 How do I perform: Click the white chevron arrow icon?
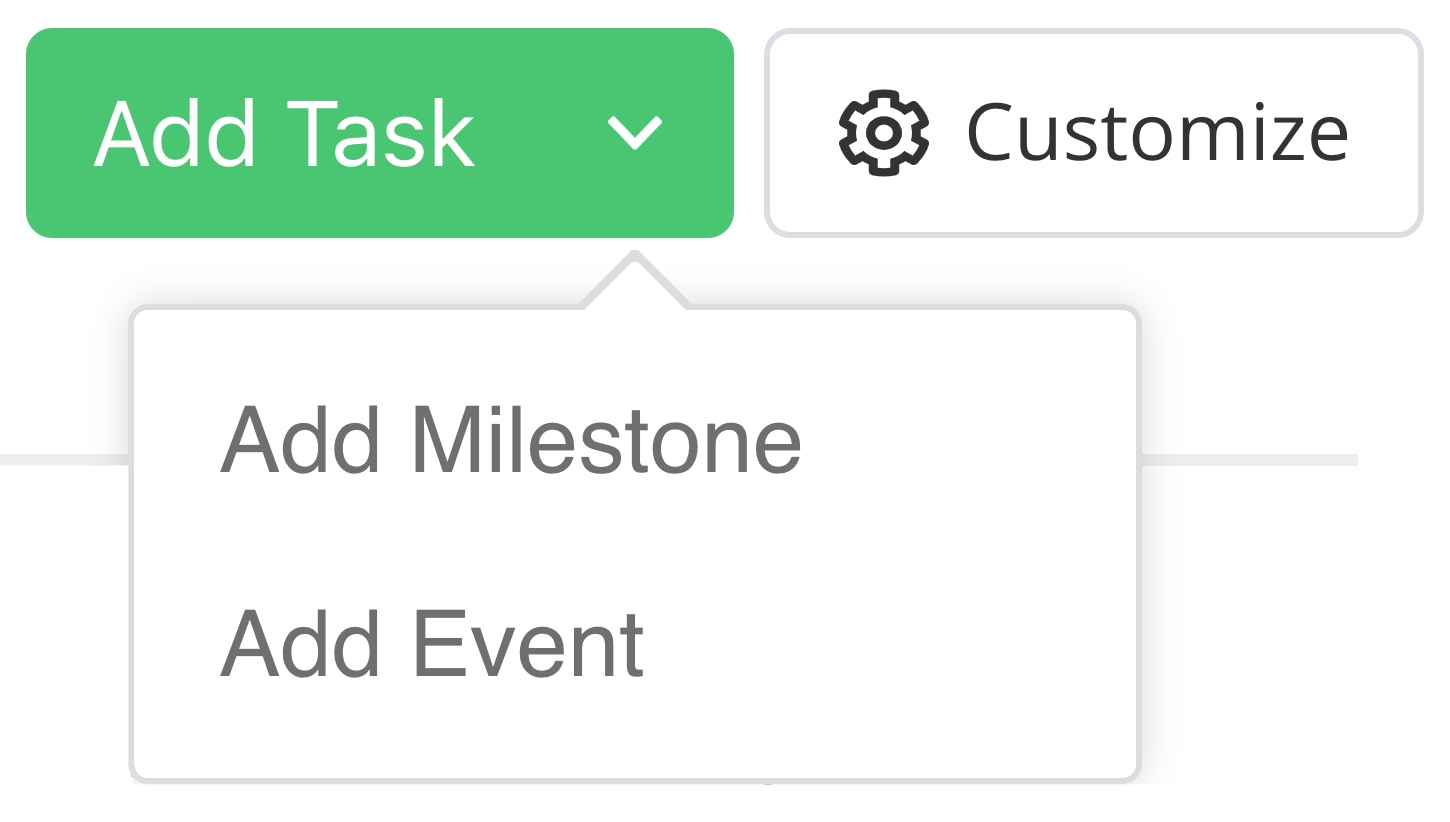pos(635,132)
